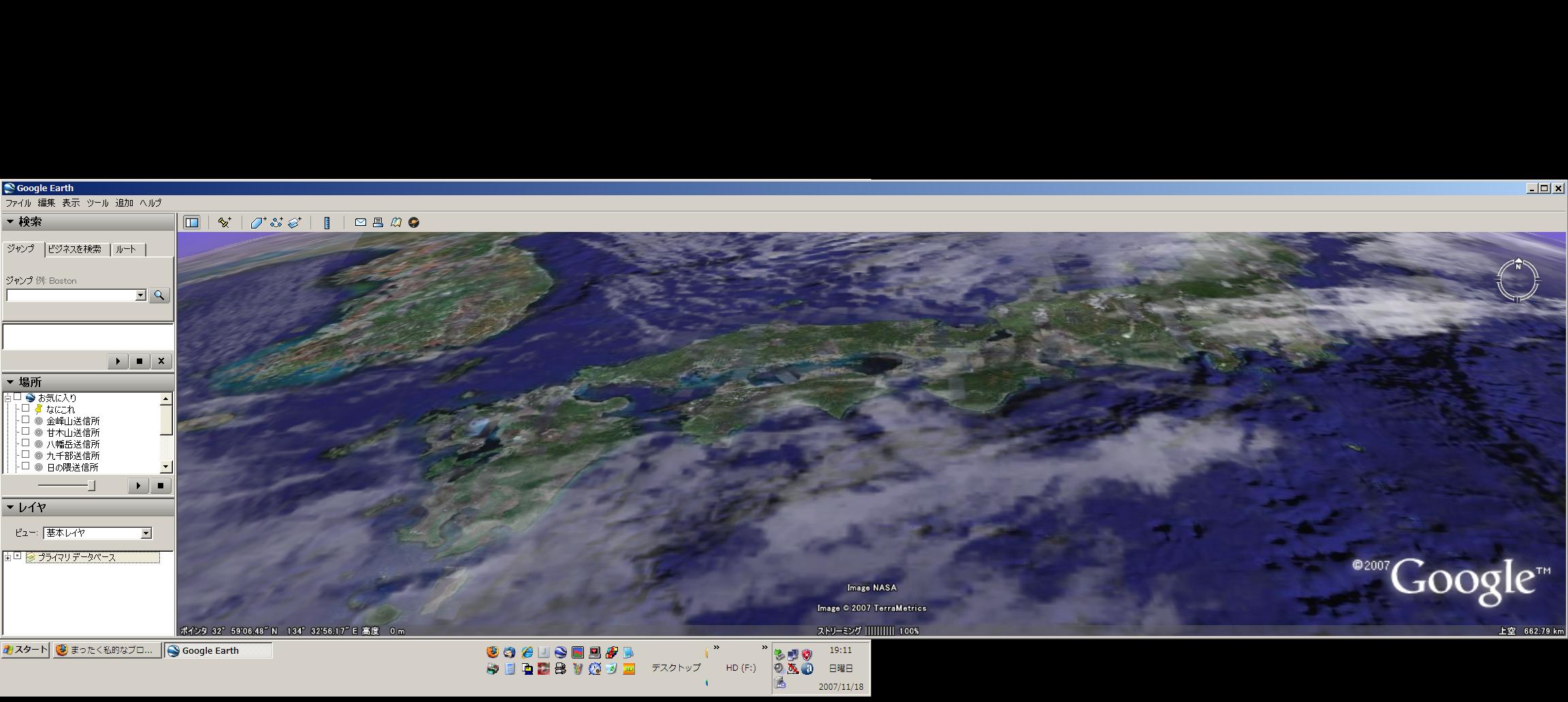
Task: Open the ツール menu
Action: click(x=97, y=203)
